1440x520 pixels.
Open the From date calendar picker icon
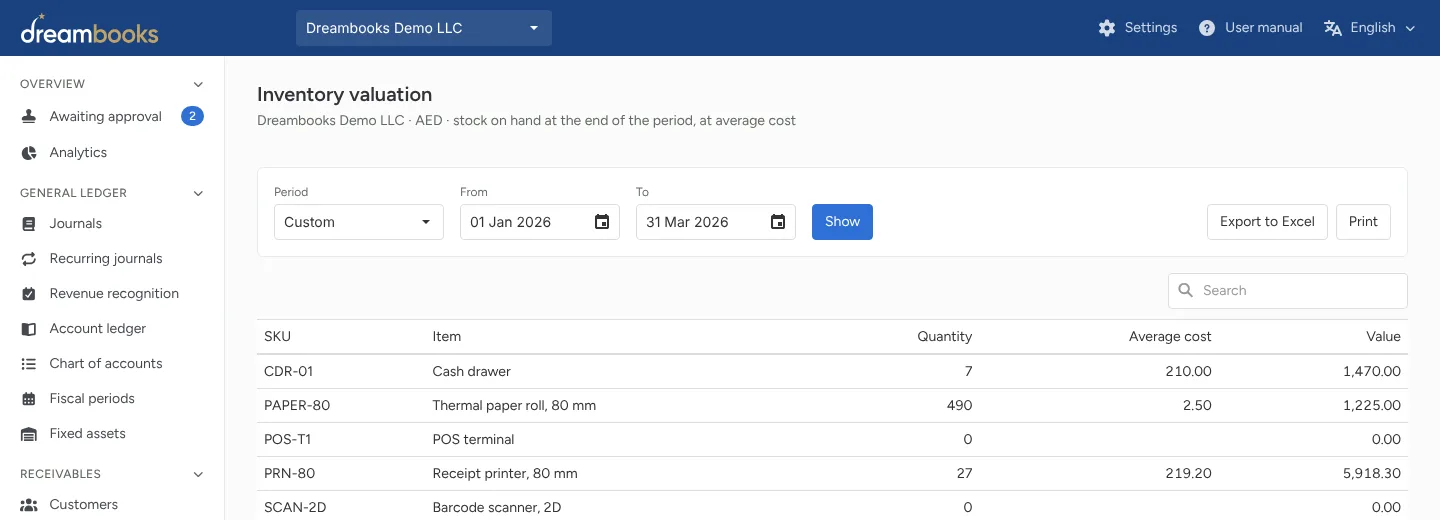point(602,222)
